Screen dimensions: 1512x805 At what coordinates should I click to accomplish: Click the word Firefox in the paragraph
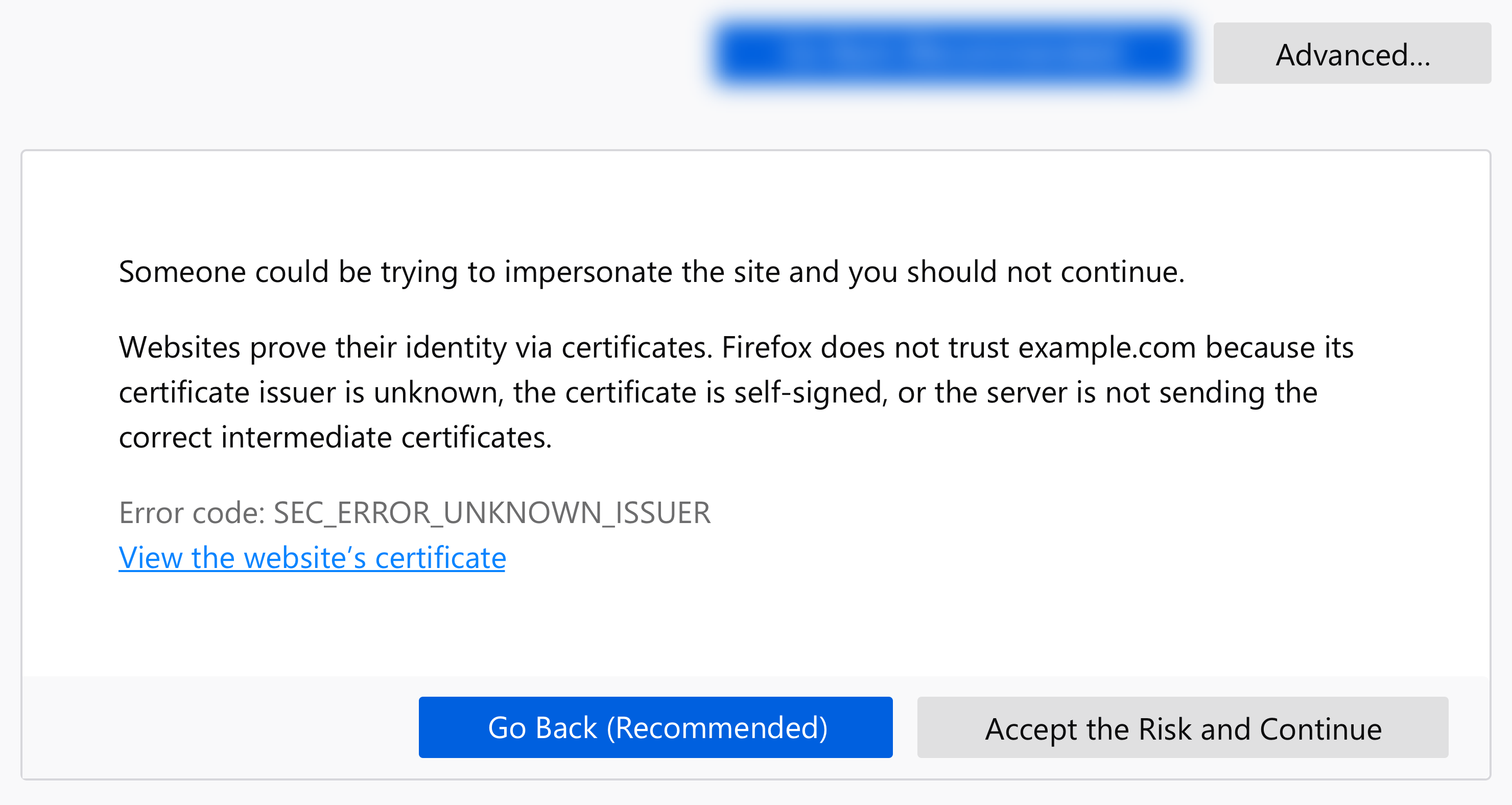coord(765,347)
